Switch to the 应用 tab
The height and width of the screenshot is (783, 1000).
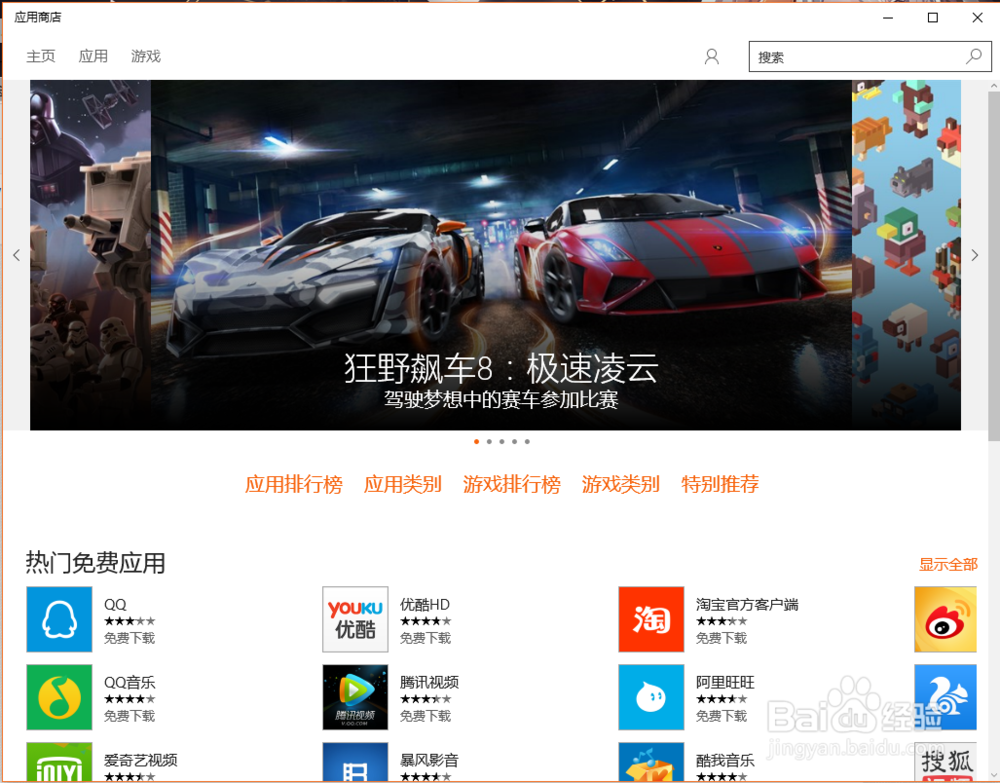[x=93, y=56]
